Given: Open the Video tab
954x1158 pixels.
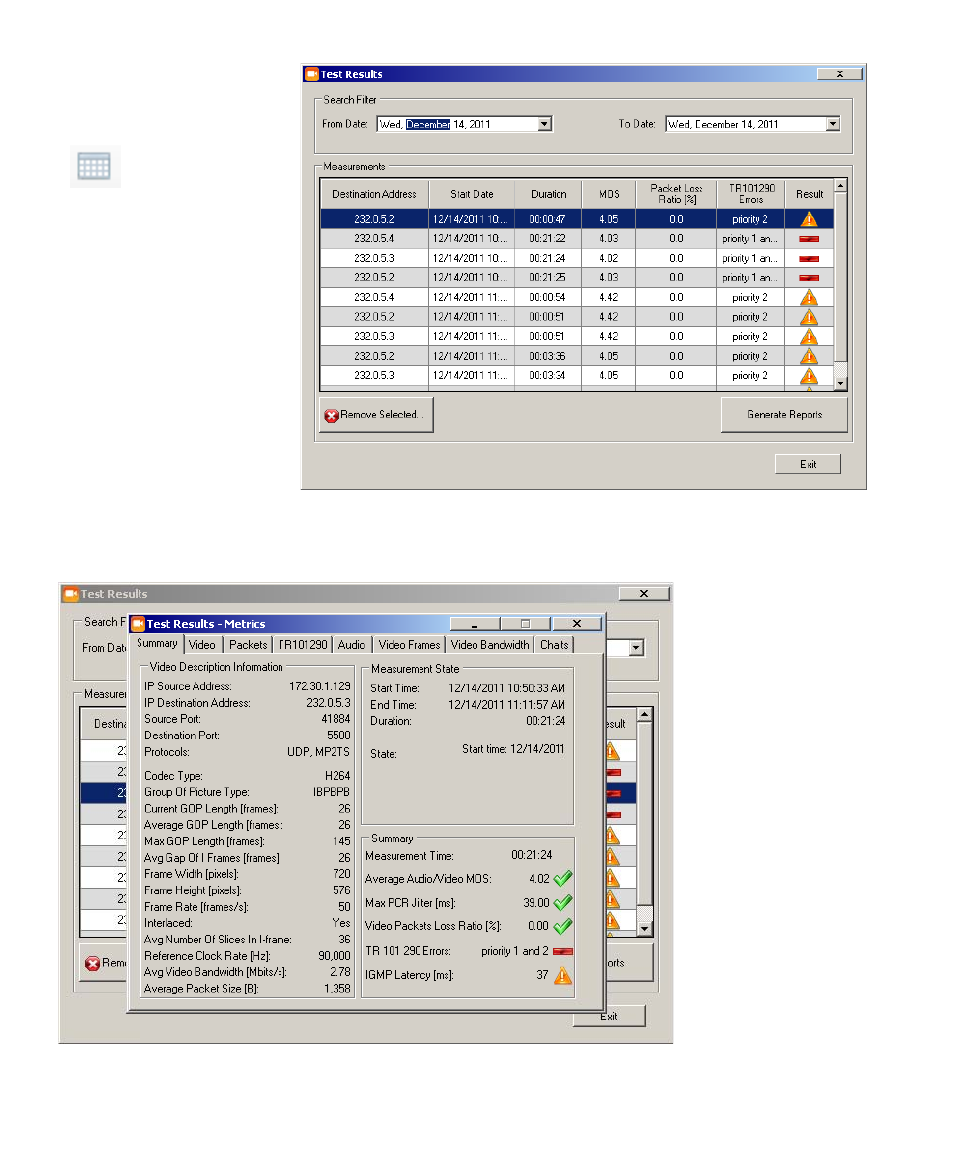Looking at the screenshot, I should pos(202,645).
